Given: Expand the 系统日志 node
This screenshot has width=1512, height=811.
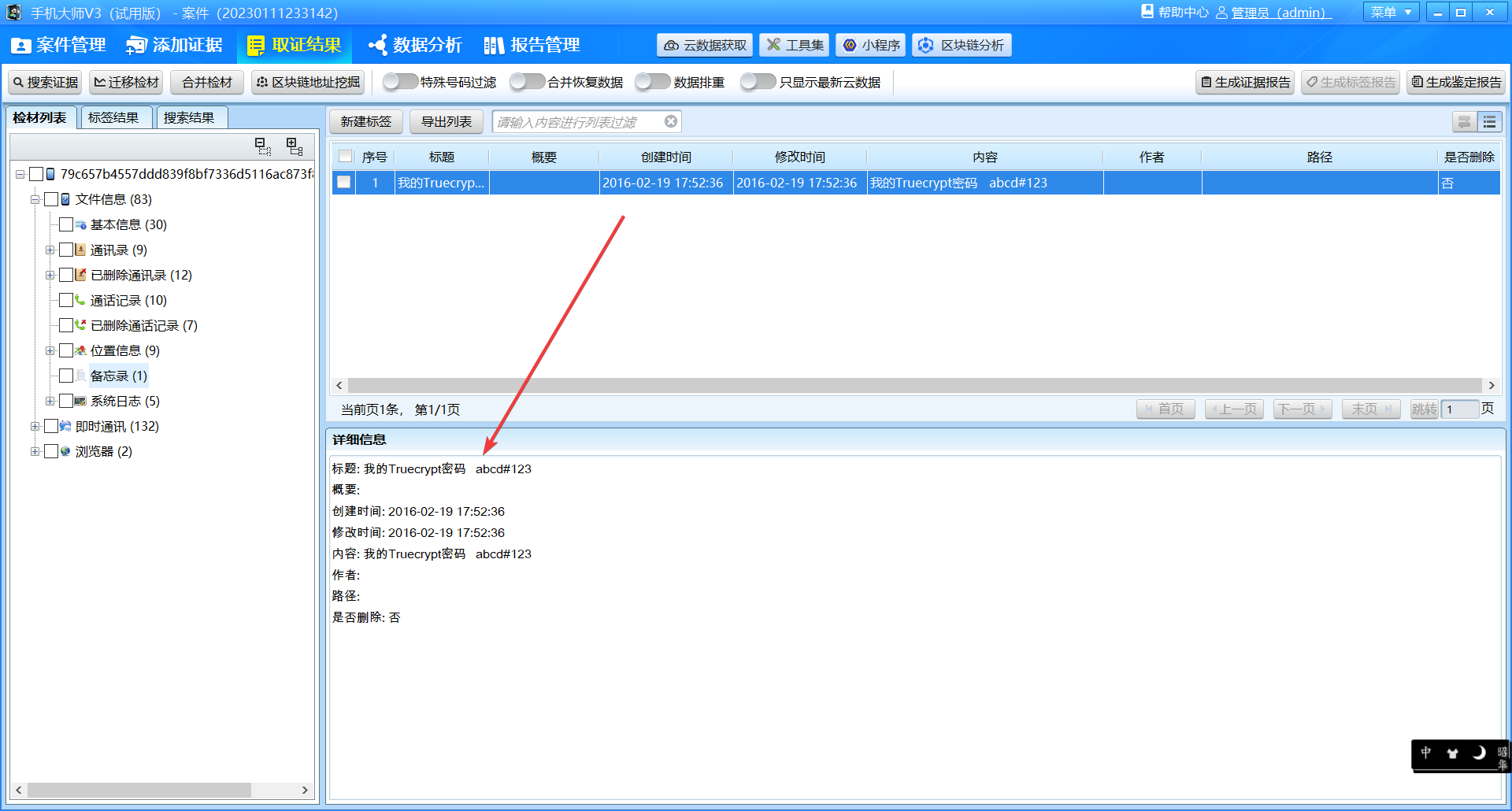Looking at the screenshot, I should tap(50, 401).
